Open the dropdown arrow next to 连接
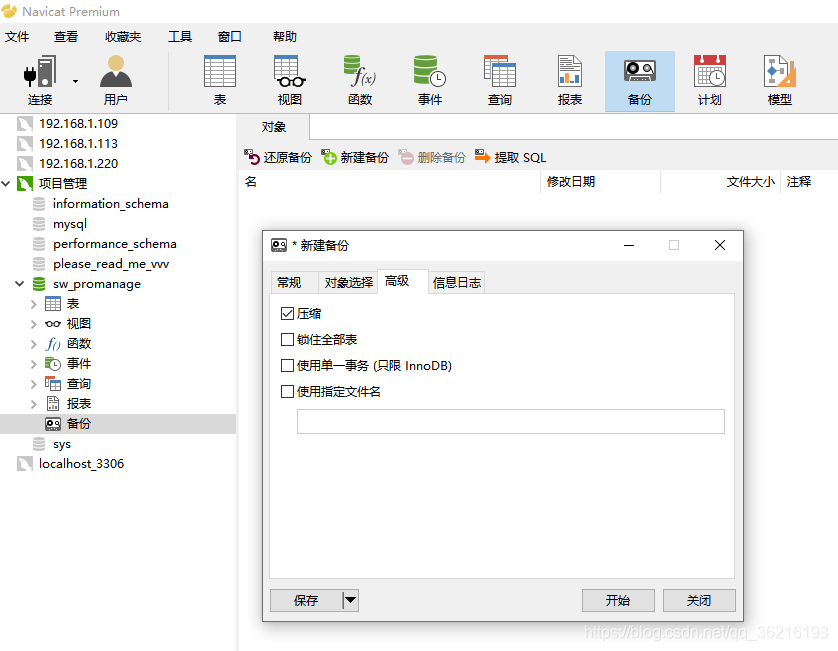Screen dimensions: 838x651 pyautogui.click(x=75, y=81)
